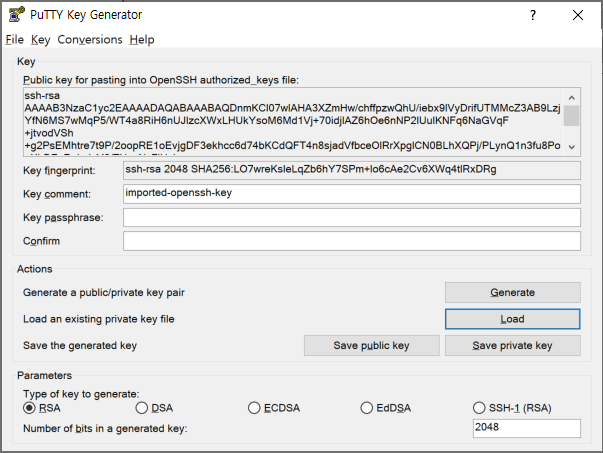Click the Key fingerprint field
This screenshot has width=603, height=453.
click(x=351, y=170)
